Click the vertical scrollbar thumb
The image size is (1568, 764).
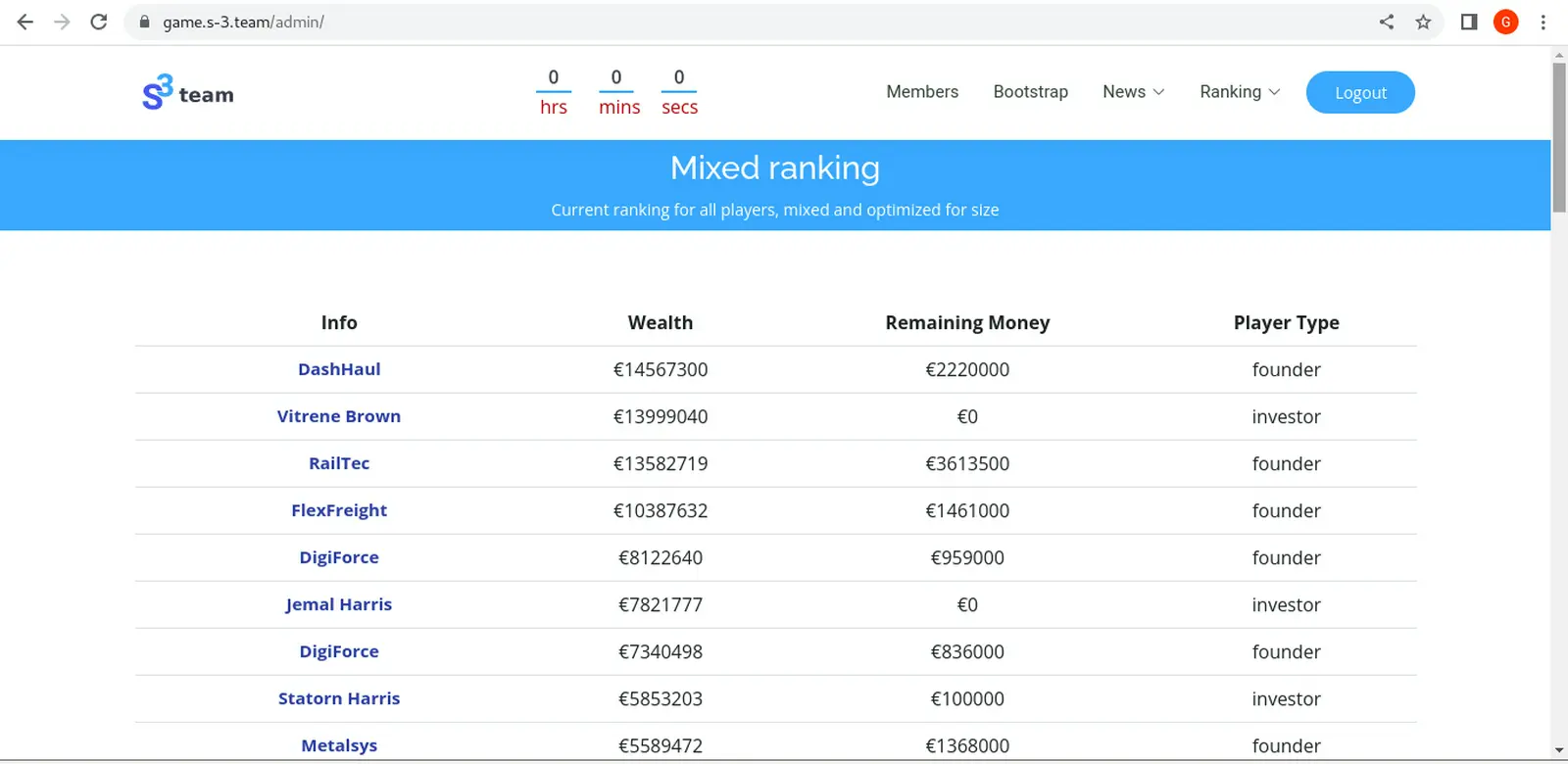coord(1559,137)
